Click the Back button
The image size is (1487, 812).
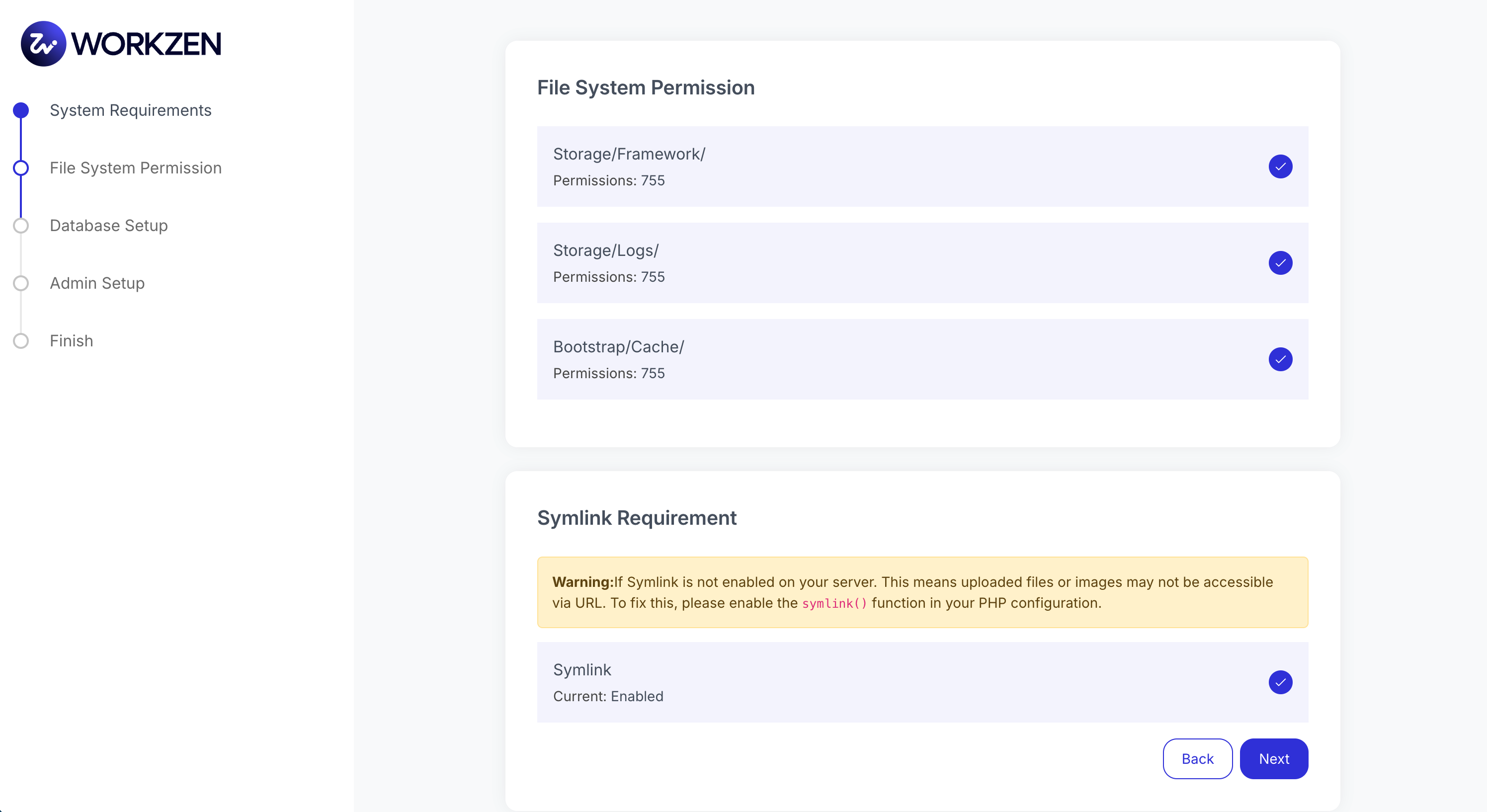1197,759
